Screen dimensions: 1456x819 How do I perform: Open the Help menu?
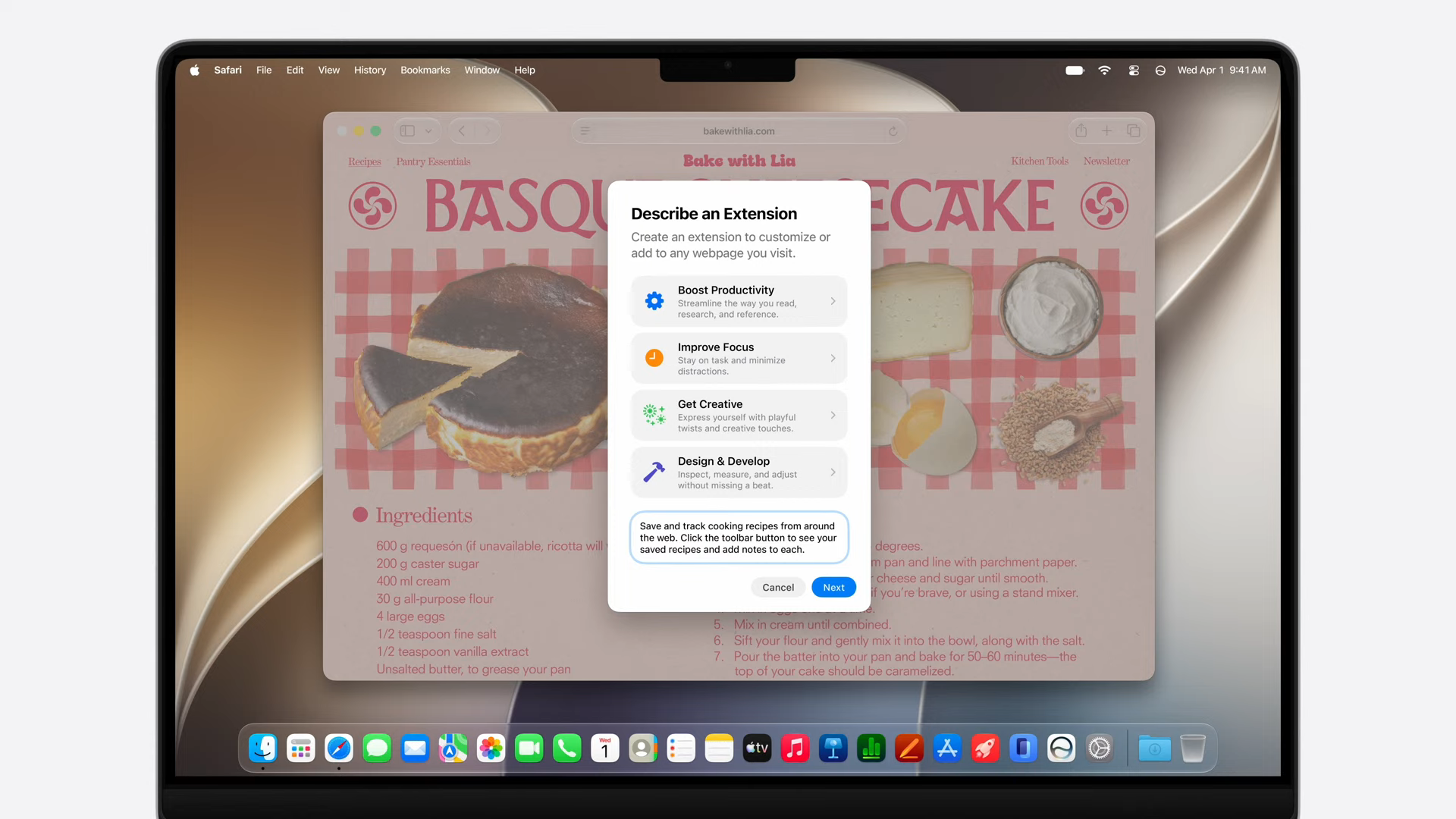[x=525, y=70]
